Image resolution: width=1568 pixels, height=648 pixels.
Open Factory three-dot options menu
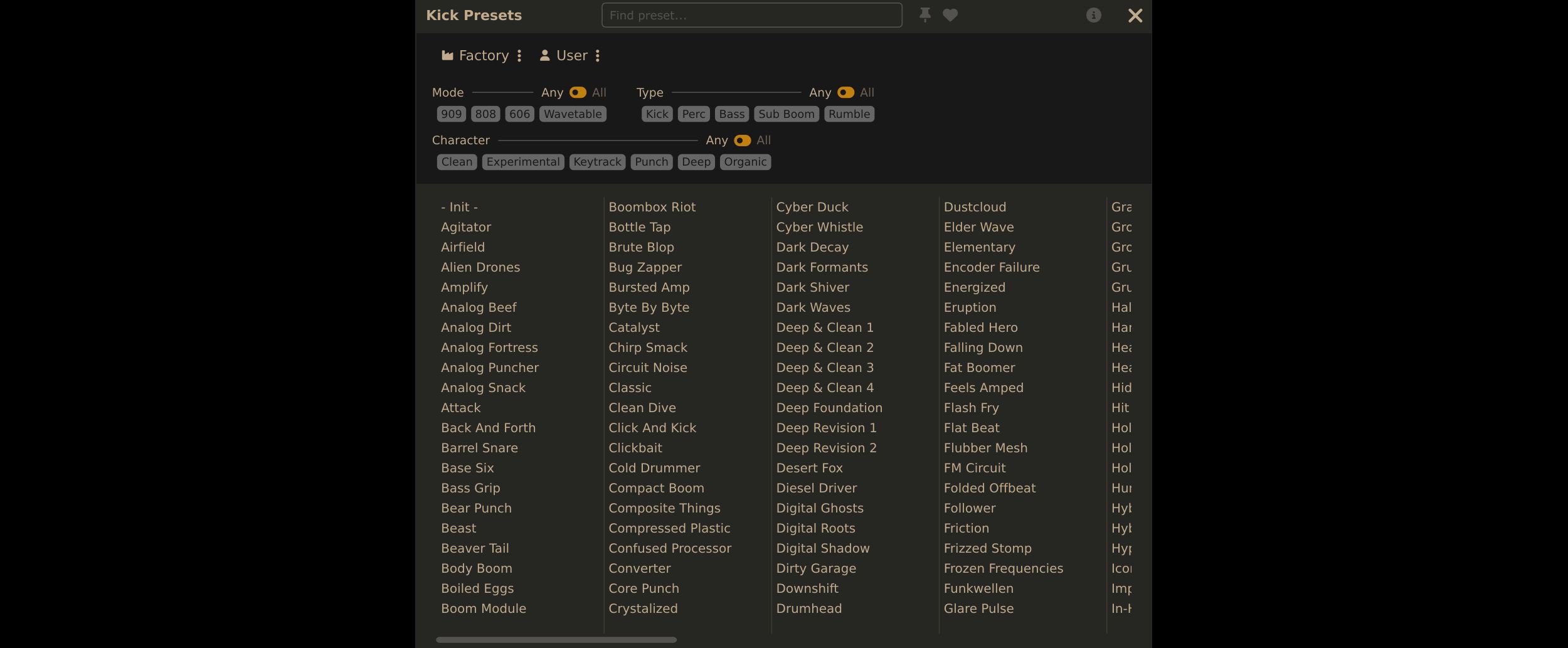pos(519,56)
